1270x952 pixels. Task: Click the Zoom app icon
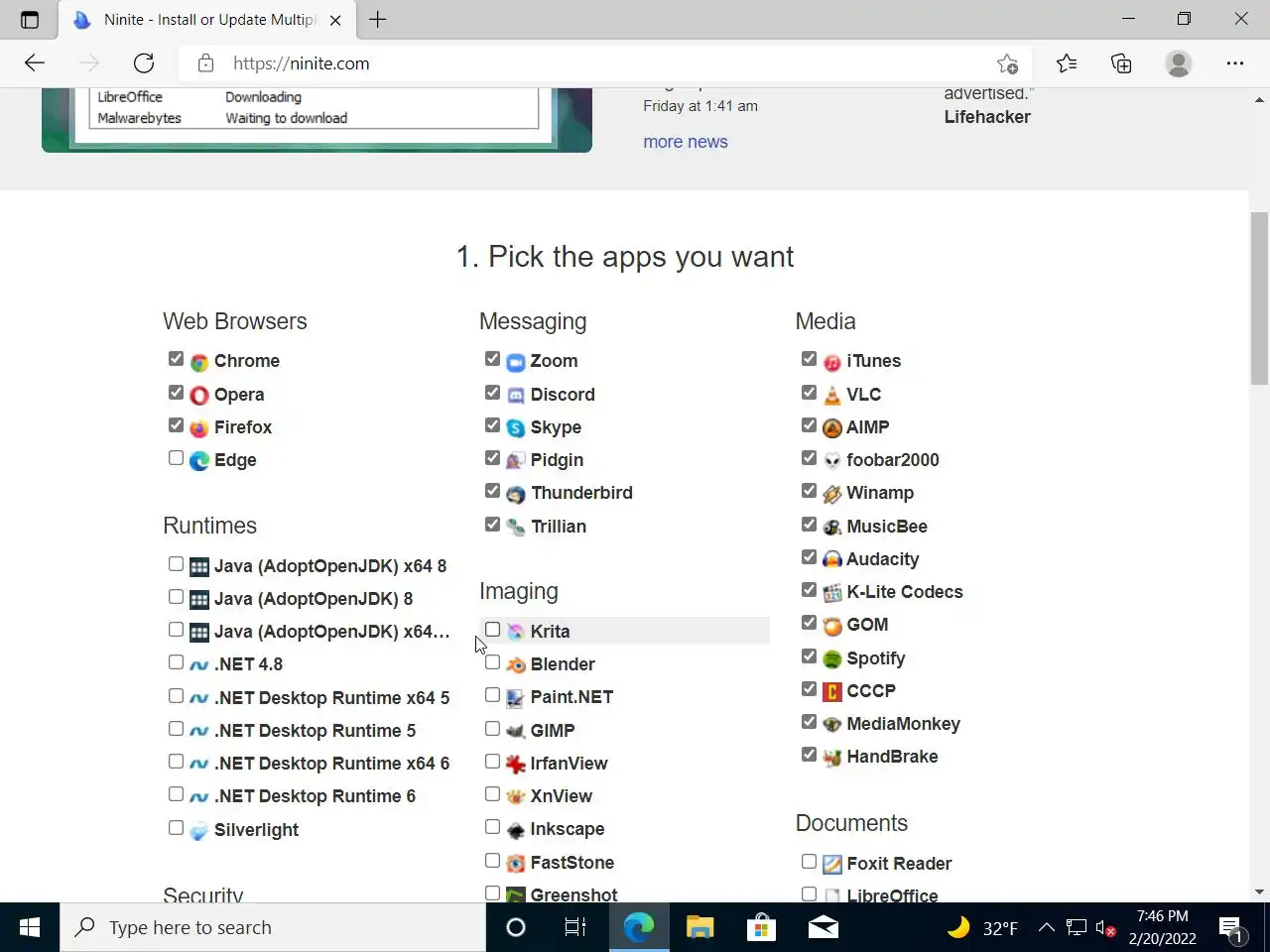[516, 362]
